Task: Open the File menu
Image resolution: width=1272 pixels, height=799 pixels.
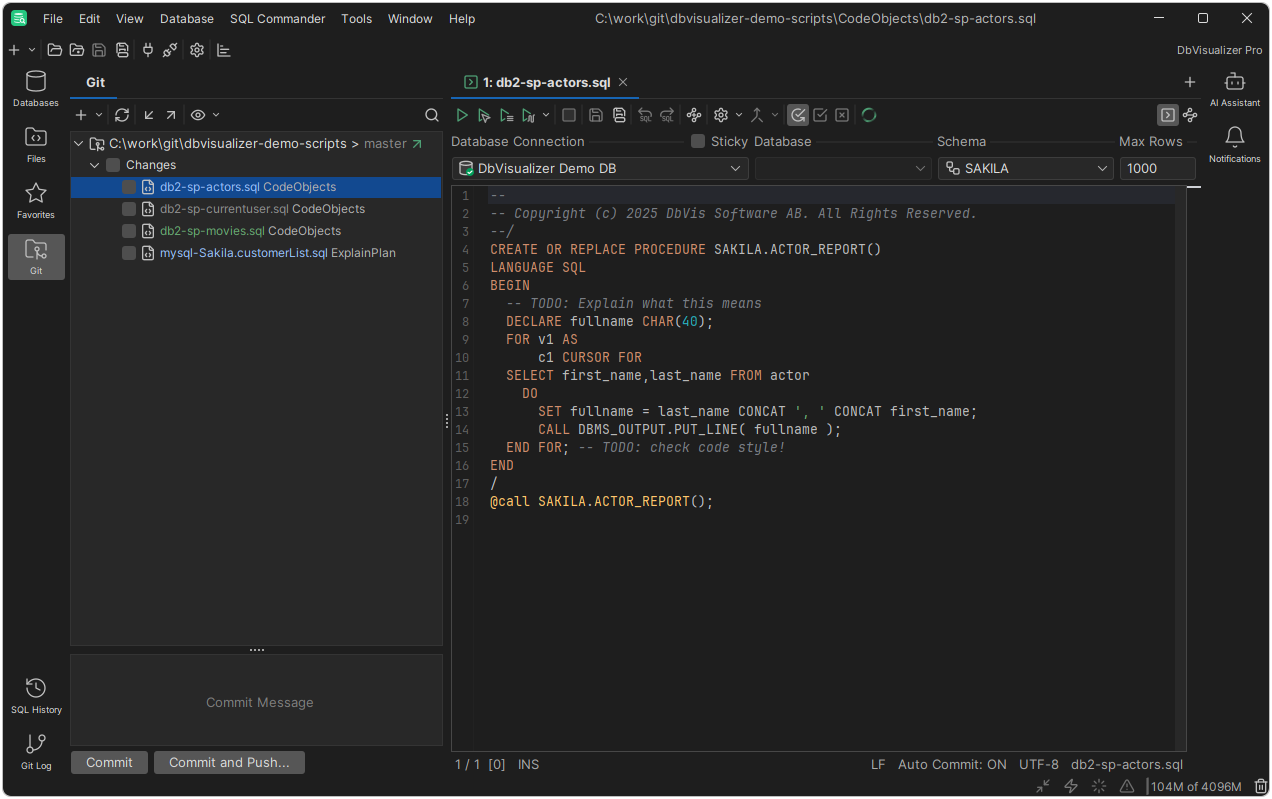Action: (x=53, y=18)
